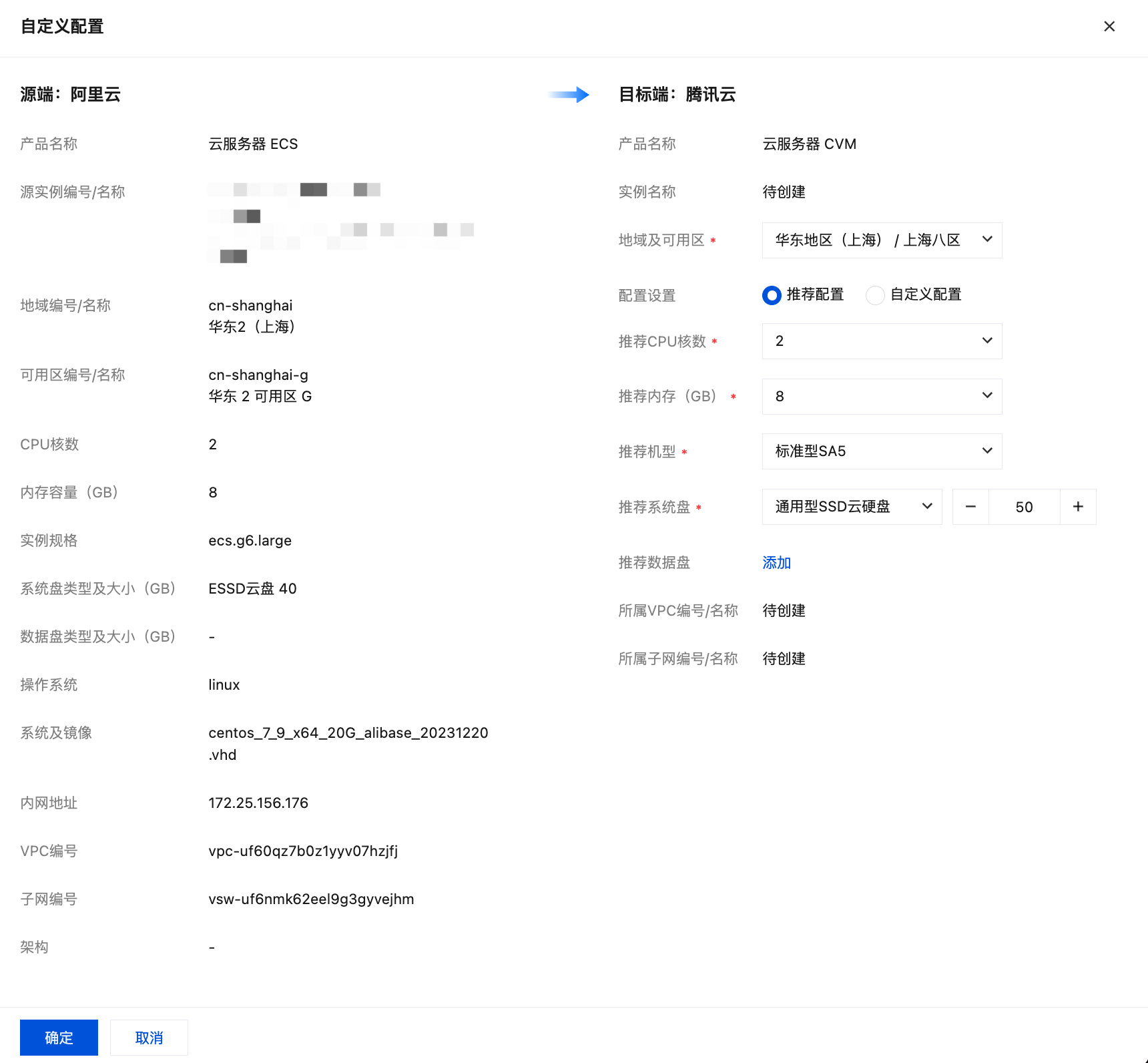The width and height of the screenshot is (1148, 1063).
Task: Open the 地域及可用区 dropdown
Action: tap(882, 240)
